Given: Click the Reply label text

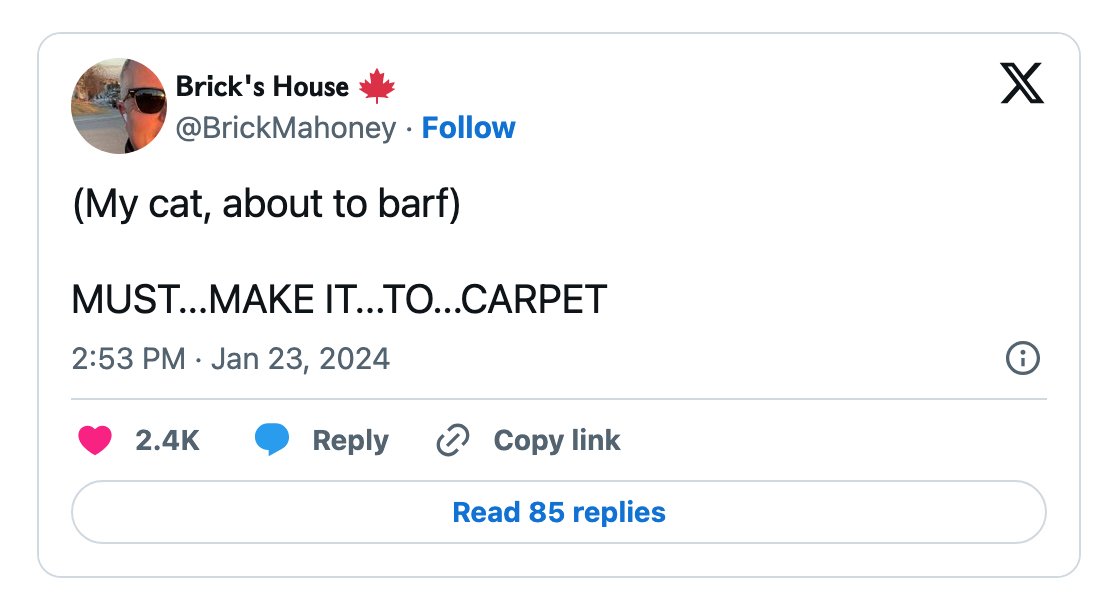Looking at the screenshot, I should coord(351,441).
